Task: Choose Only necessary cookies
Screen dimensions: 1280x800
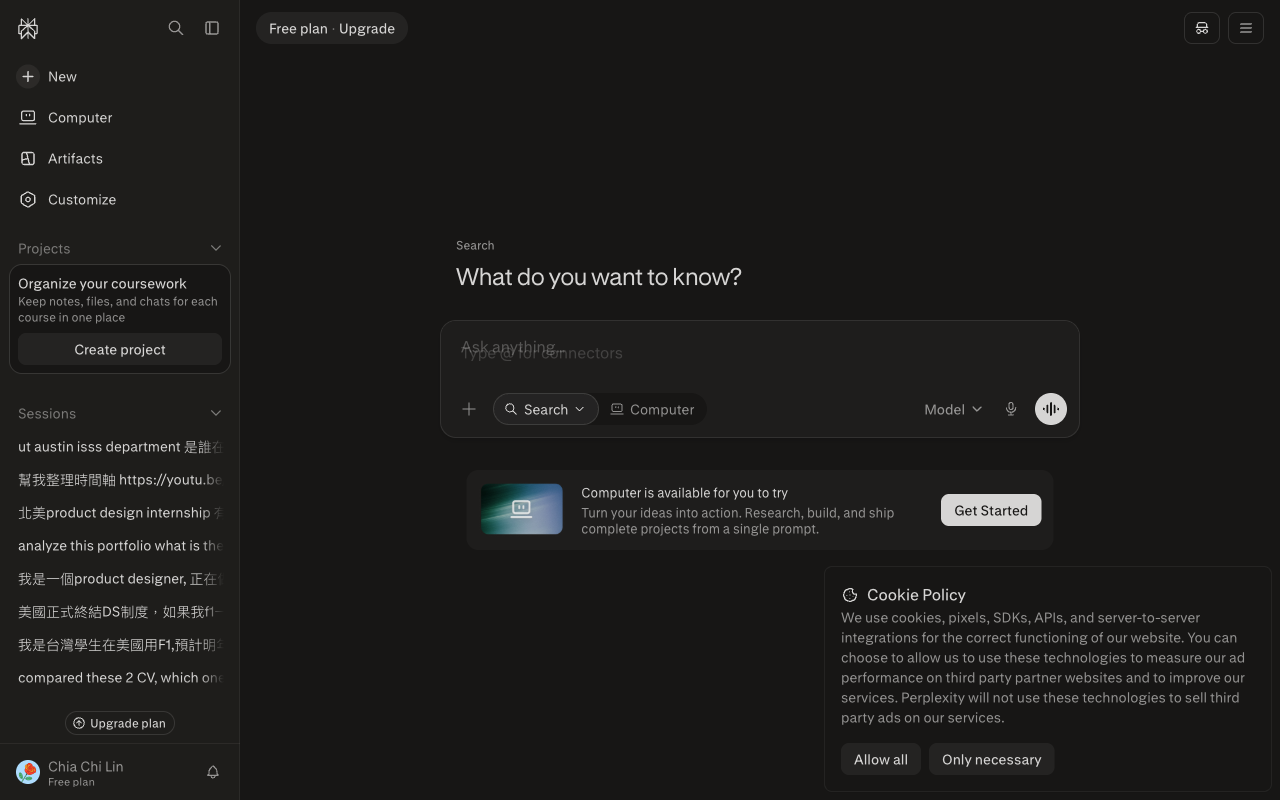Action: click(x=992, y=759)
